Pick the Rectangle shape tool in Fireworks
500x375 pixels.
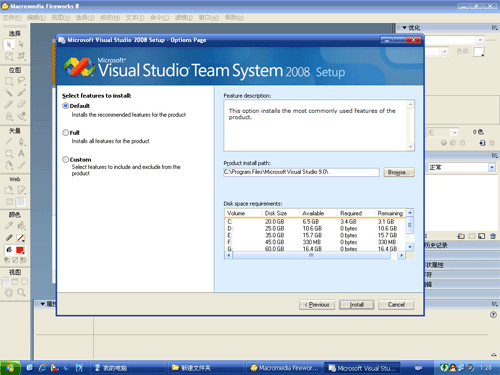click(9, 153)
